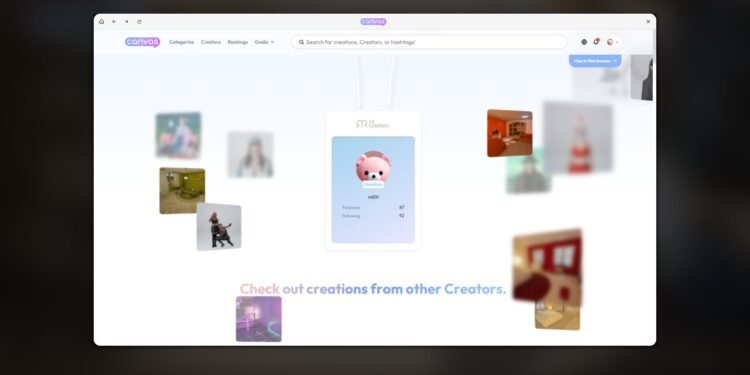This screenshot has width=750, height=375.
Task: Click the company logo on the ID card
Action: click(373, 124)
